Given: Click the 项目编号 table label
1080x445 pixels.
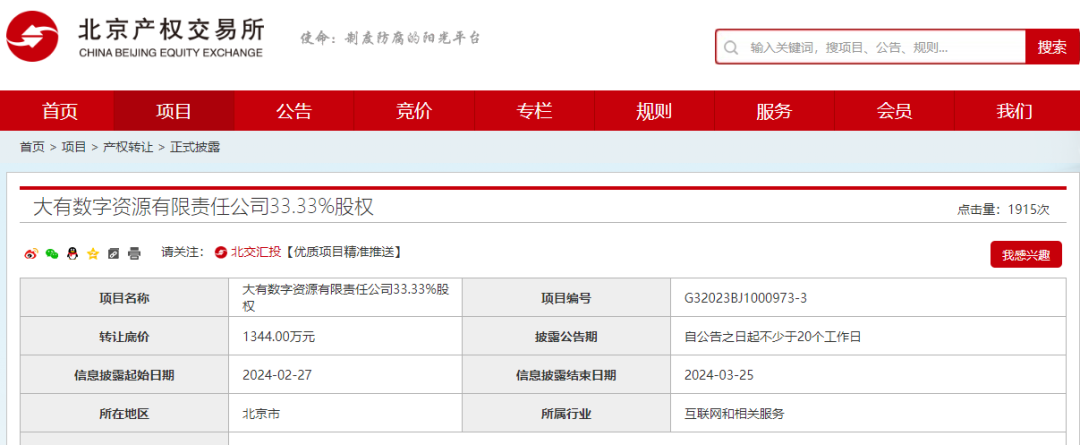Looking at the screenshot, I should click(x=565, y=298).
